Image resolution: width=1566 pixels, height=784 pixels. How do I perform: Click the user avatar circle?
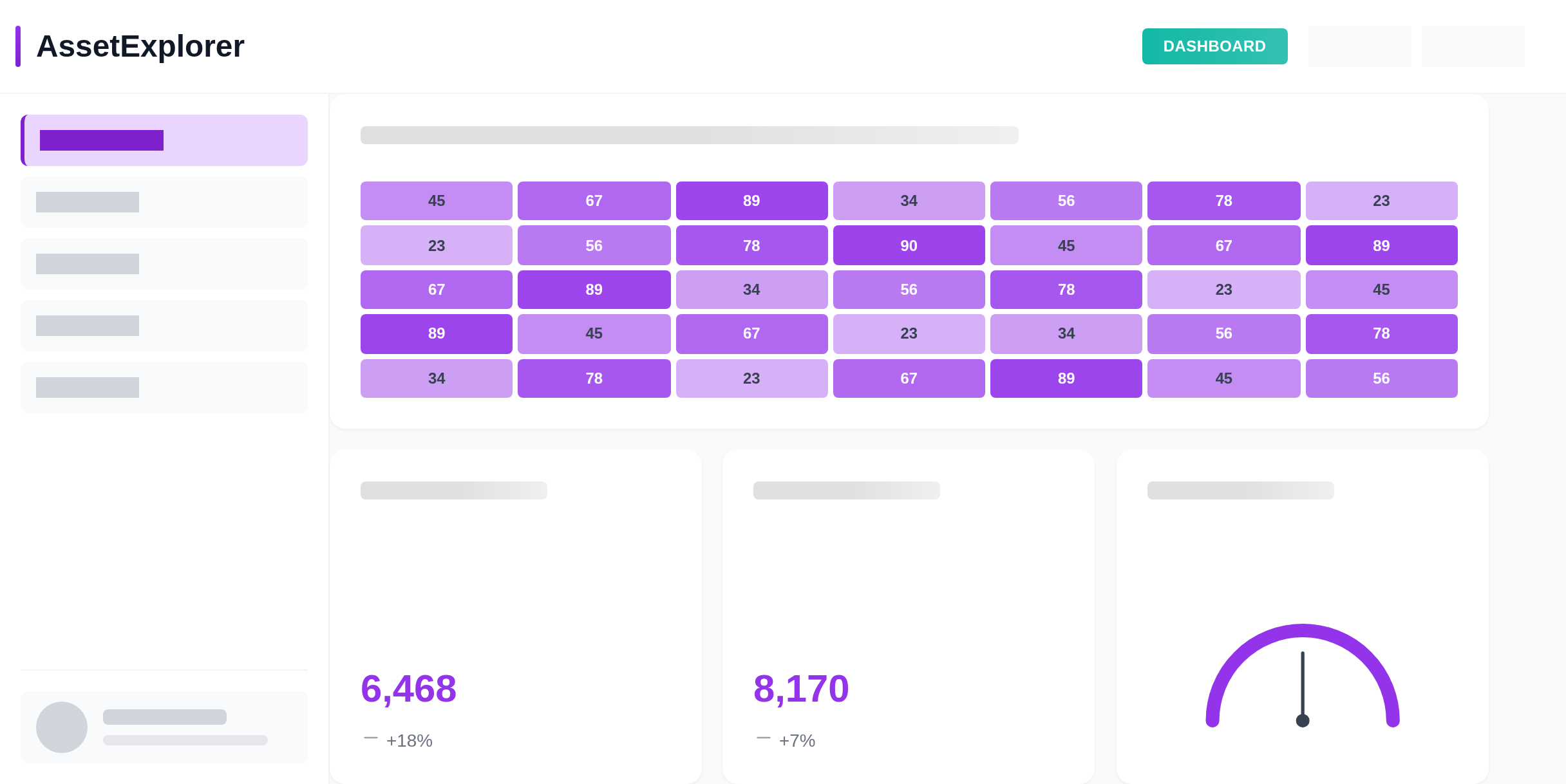tap(62, 727)
